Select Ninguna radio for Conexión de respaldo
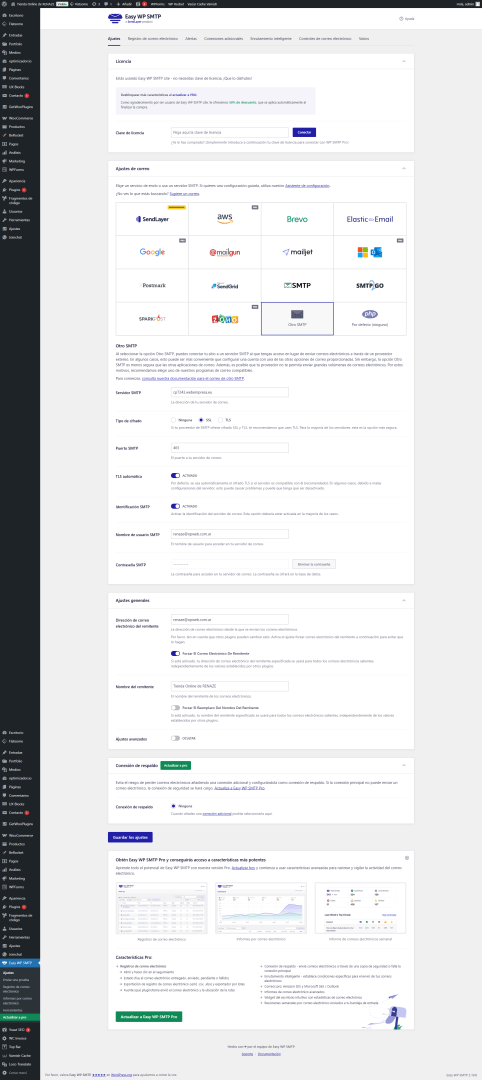This screenshot has width=482, height=1080. click(174, 805)
